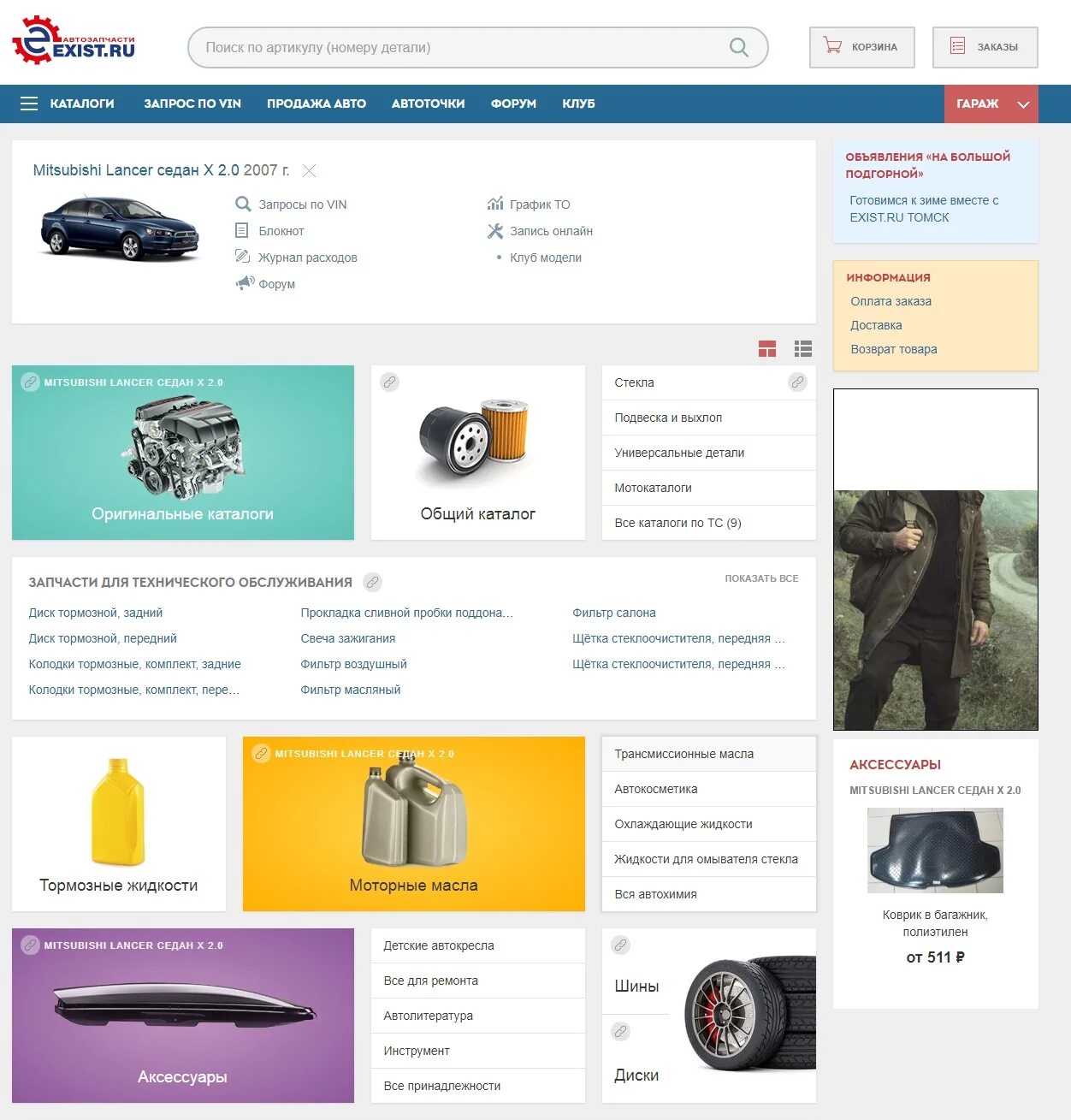Viewport: 1071px width, 1120px height.
Task: Click the blue Lancer car thumbnail
Action: (120, 227)
